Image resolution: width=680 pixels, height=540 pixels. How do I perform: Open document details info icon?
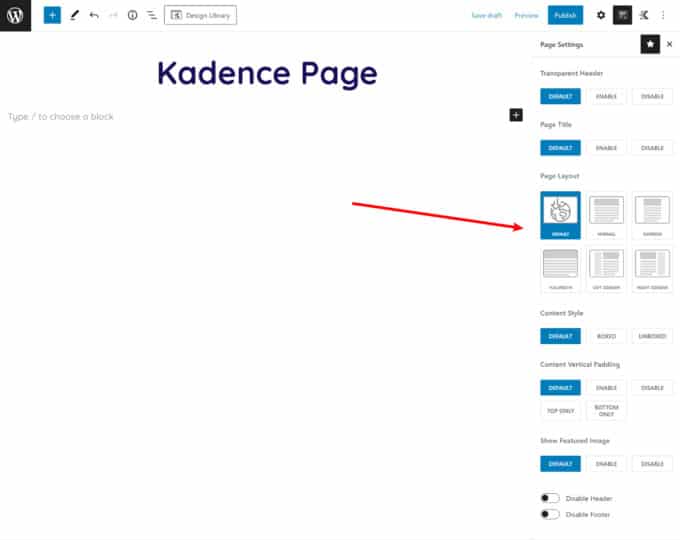click(133, 15)
